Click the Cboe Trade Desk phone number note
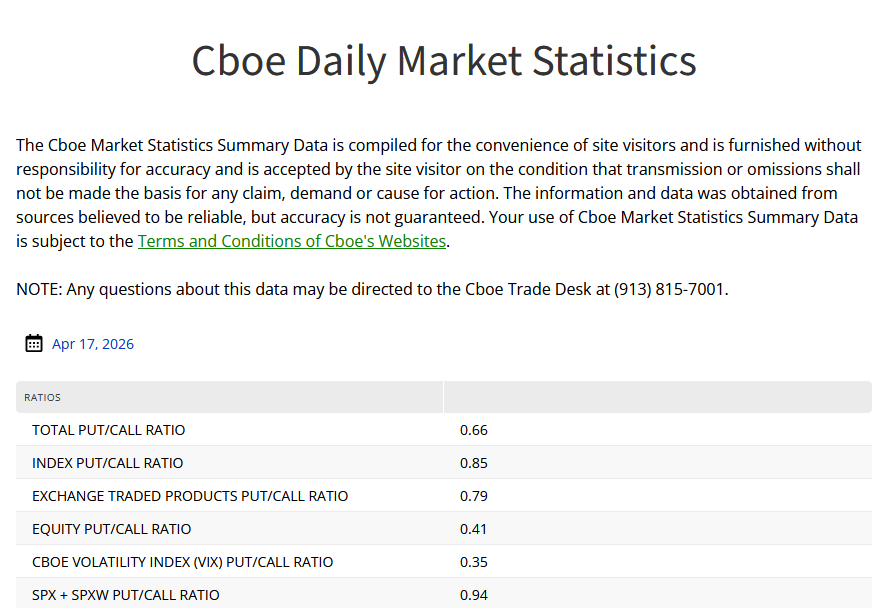Viewport: 885px width, 608px height. pyautogui.click(x=372, y=290)
